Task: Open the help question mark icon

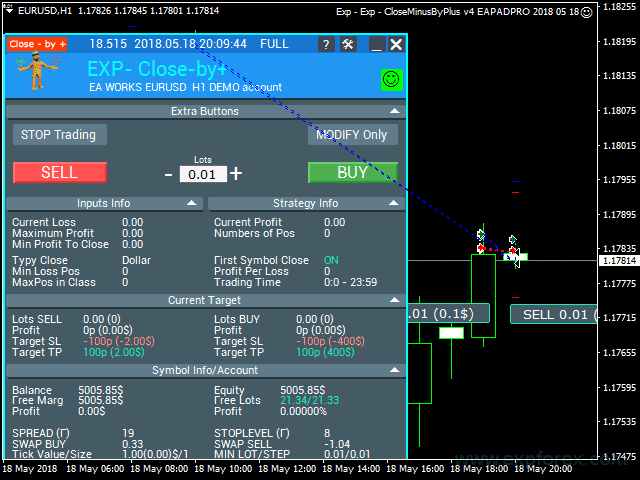Action: pos(326,45)
